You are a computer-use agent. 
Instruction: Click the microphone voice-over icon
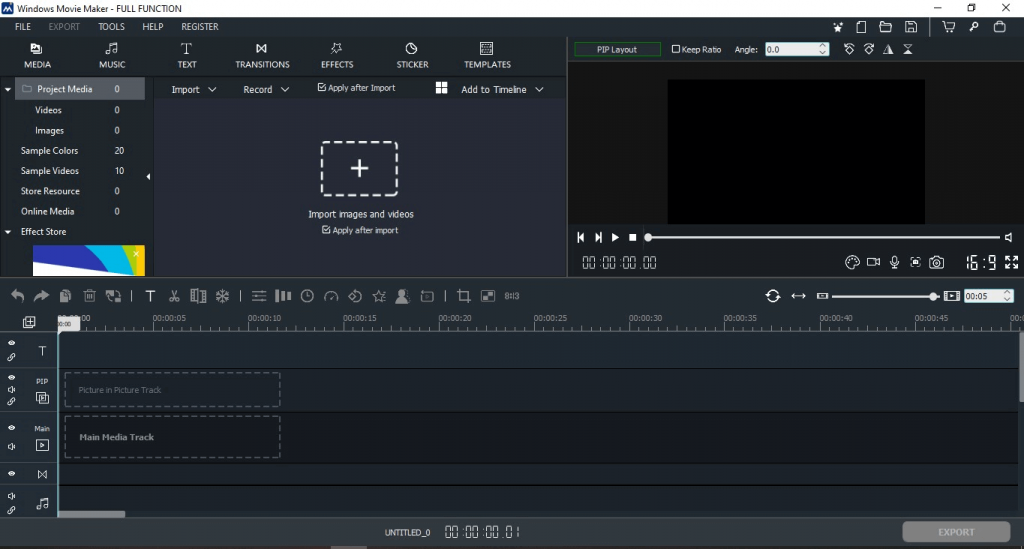[x=894, y=263]
